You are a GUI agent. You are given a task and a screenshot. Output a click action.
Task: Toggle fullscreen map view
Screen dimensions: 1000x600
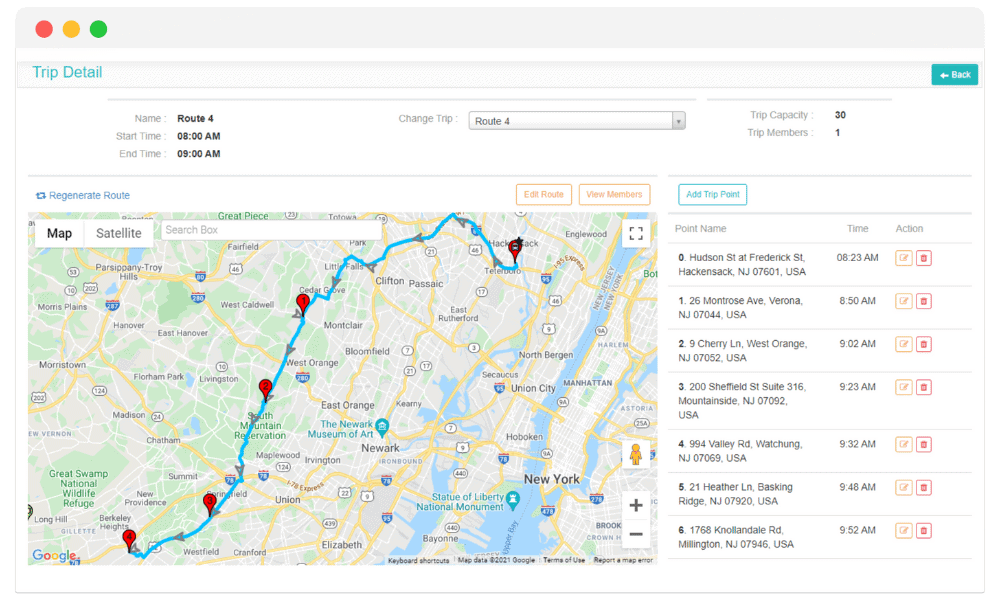636,233
